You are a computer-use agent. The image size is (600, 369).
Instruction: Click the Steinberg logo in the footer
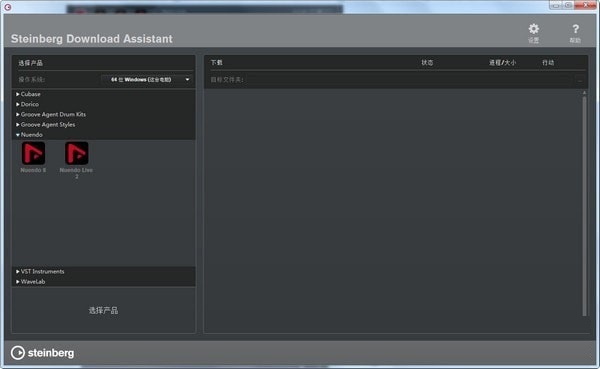[x=42, y=353]
